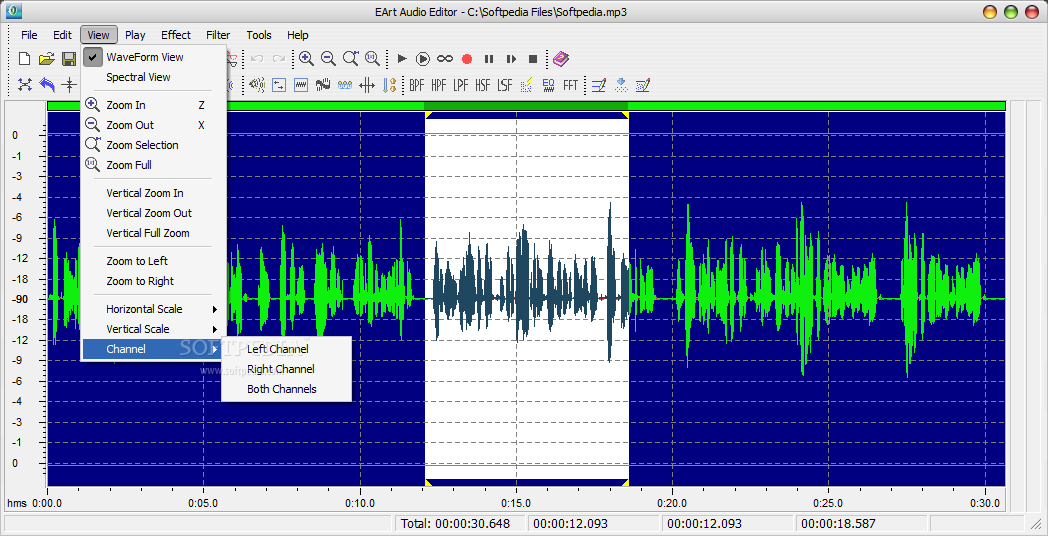The height and width of the screenshot is (536, 1048).
Task: Apply the LSF low-shelf filter
Action: coord(505,85)
